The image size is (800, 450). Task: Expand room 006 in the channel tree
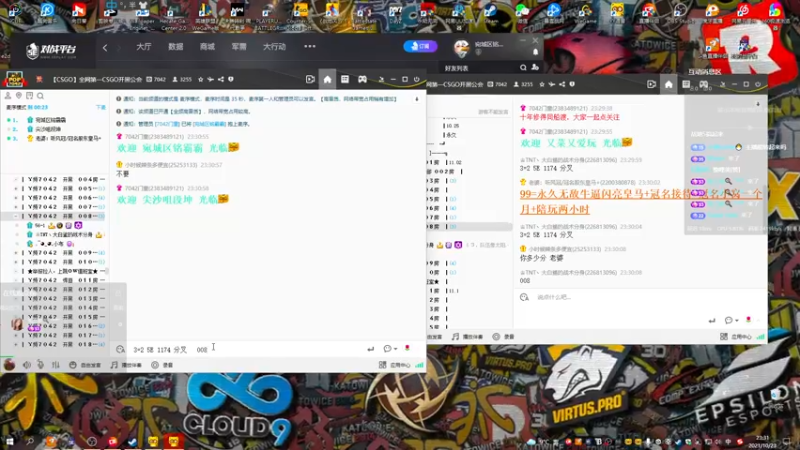pos(16,198)
